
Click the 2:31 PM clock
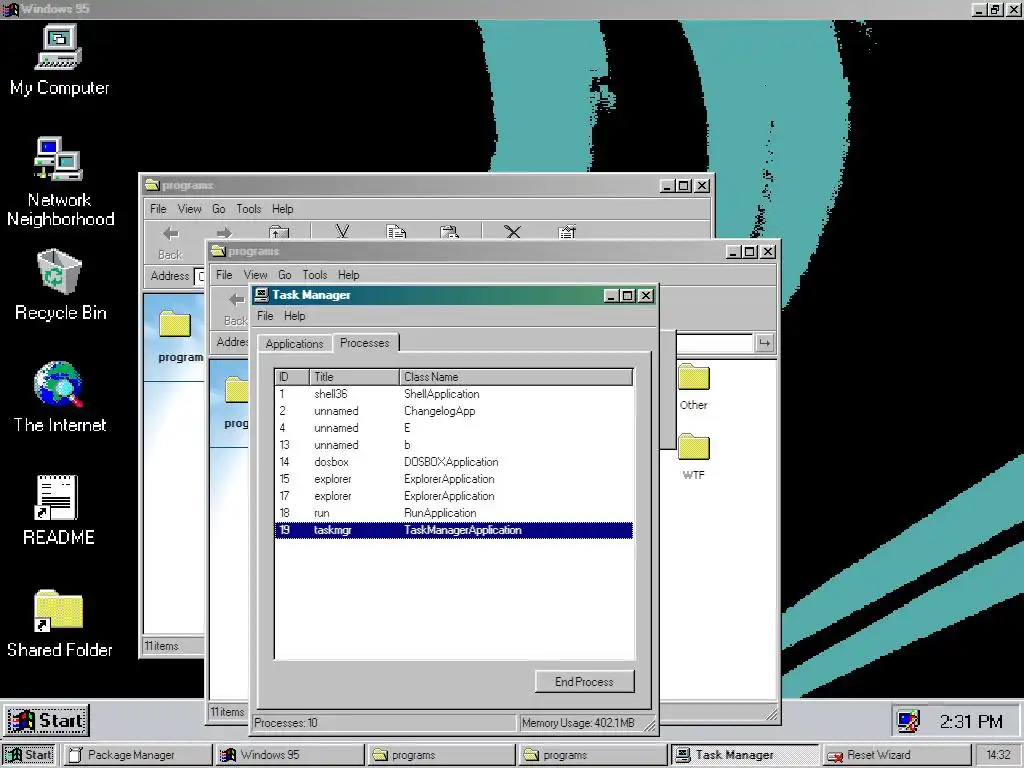click(x=971, y=721)
